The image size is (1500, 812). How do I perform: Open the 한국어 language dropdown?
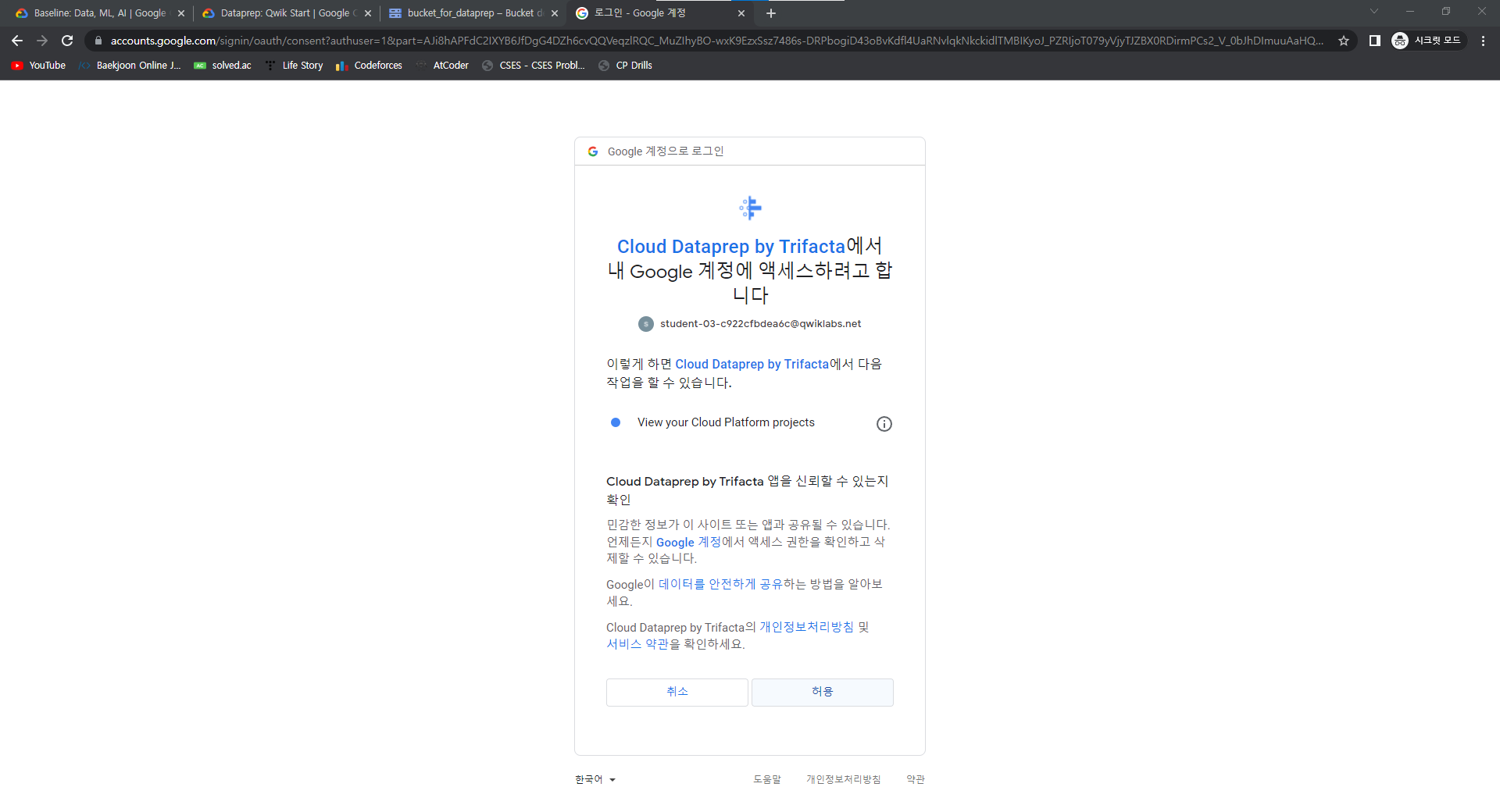pyautogui.click(x=595, y=779)
